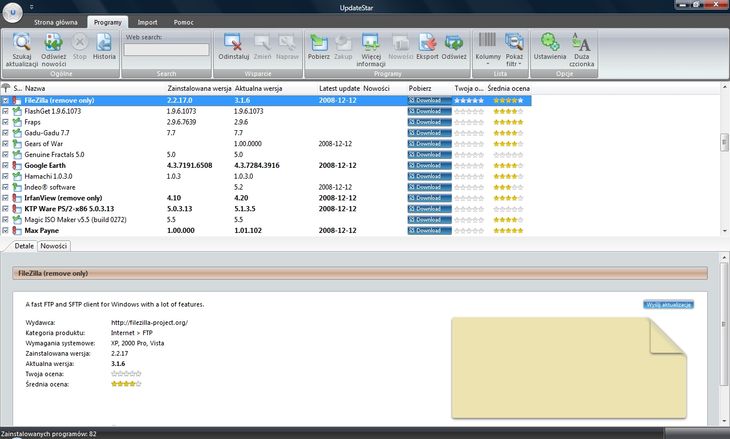Sort by Średnia ocena column header
The image size is (730, 439).
tap(508, 88)
